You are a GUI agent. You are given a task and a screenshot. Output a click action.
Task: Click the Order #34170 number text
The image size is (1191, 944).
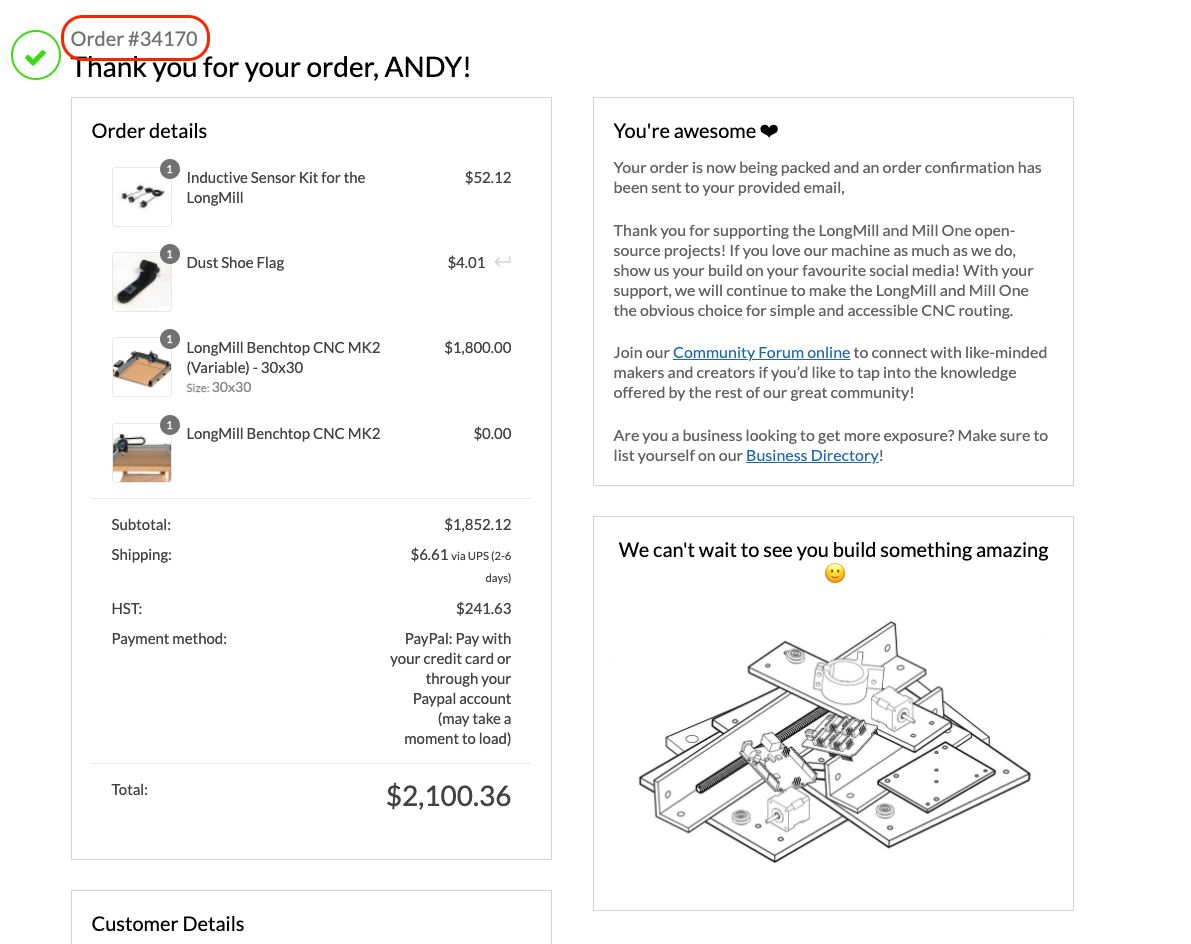134,39
